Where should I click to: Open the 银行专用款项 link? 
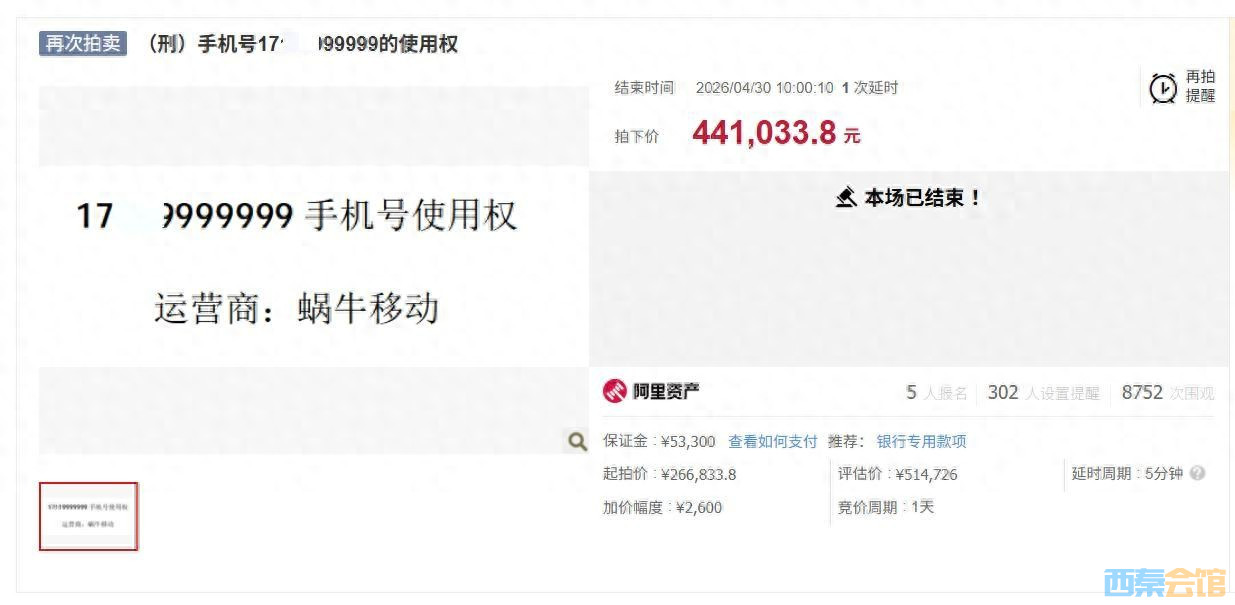point(921,441)
